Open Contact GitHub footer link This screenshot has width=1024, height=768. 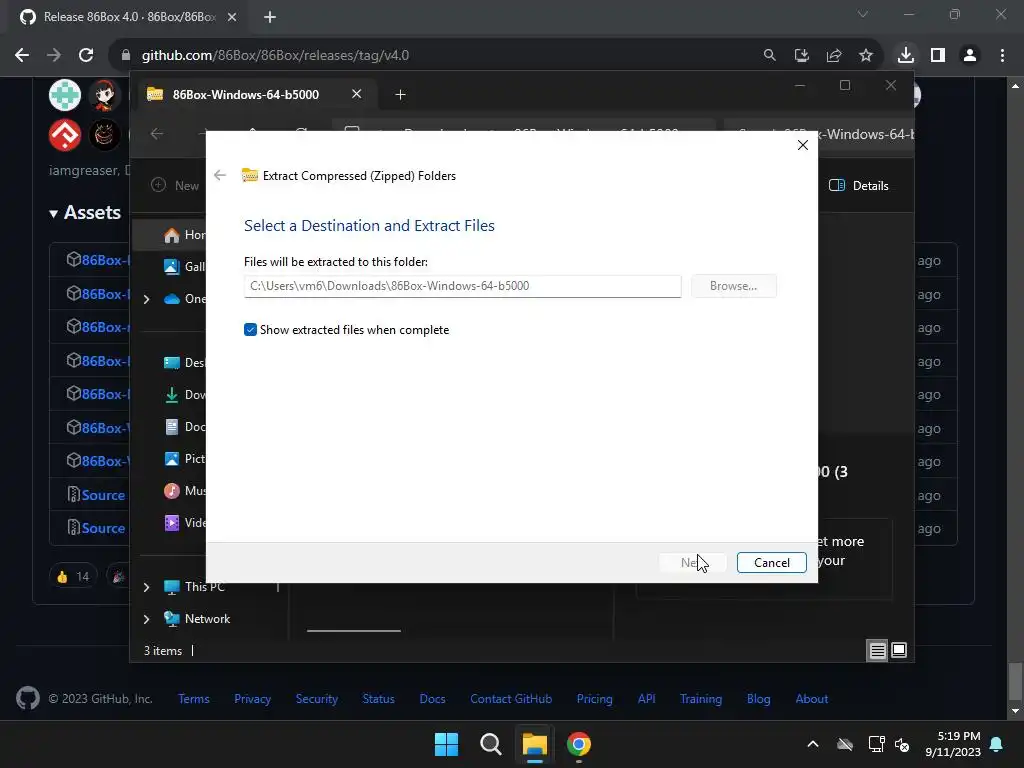tap(511, 699)
